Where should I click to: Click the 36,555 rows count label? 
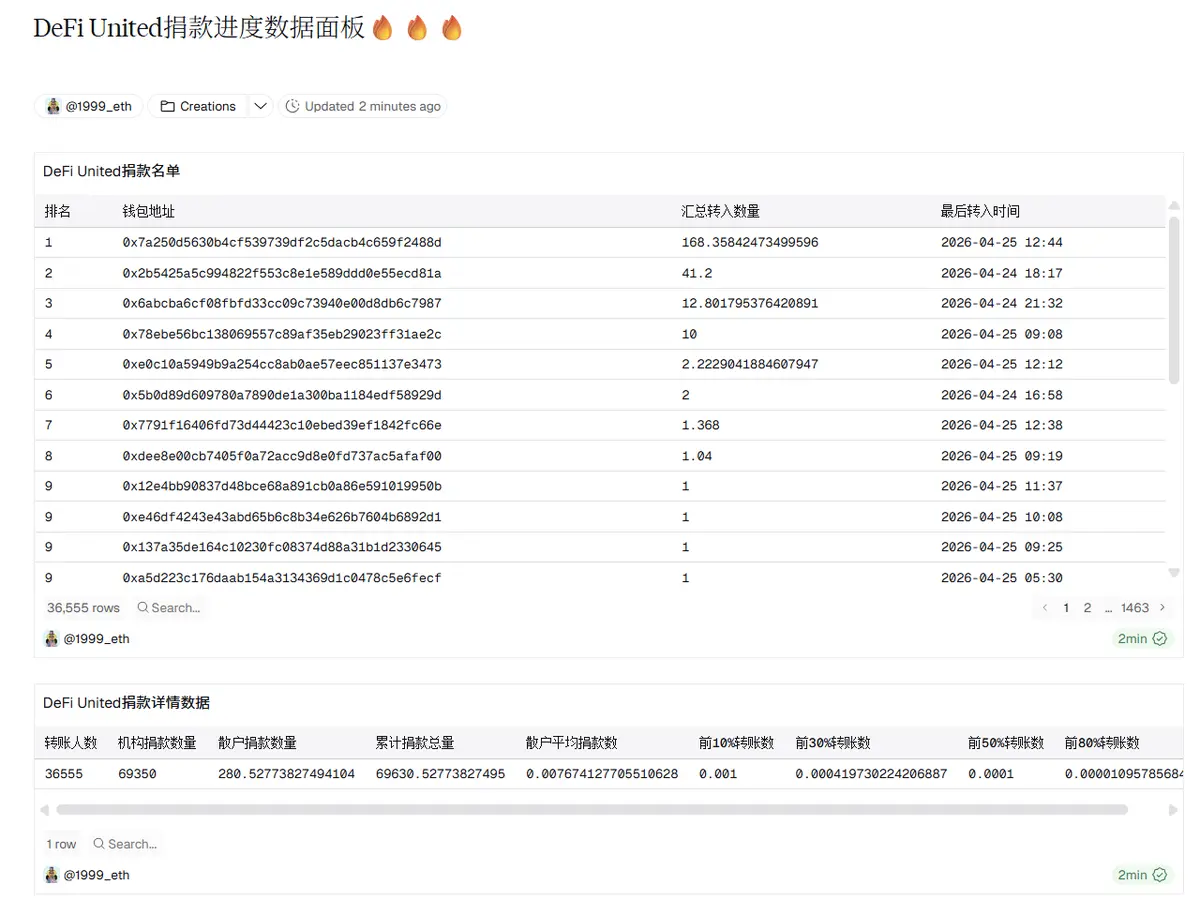click(83, 608)
